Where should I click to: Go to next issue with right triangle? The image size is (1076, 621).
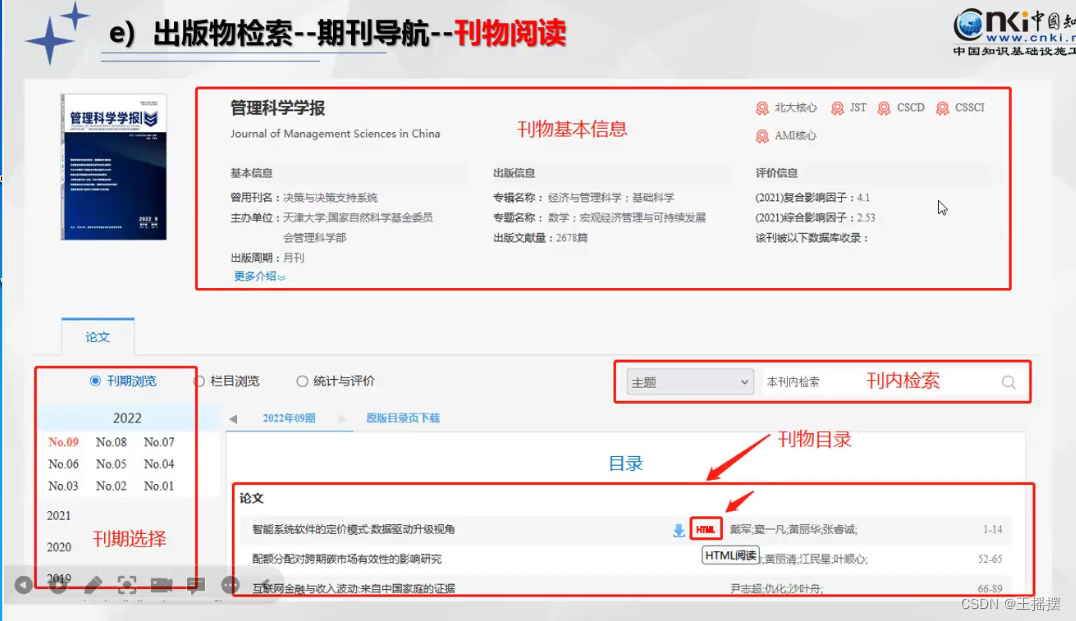(342, 419)
